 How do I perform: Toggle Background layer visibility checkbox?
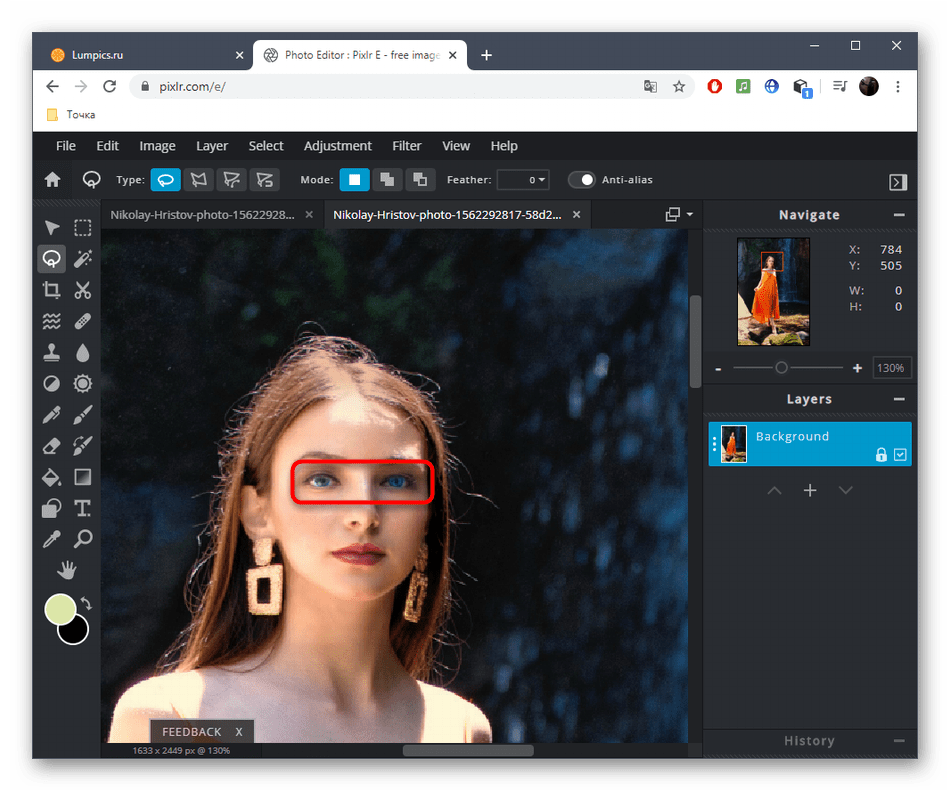900,455
